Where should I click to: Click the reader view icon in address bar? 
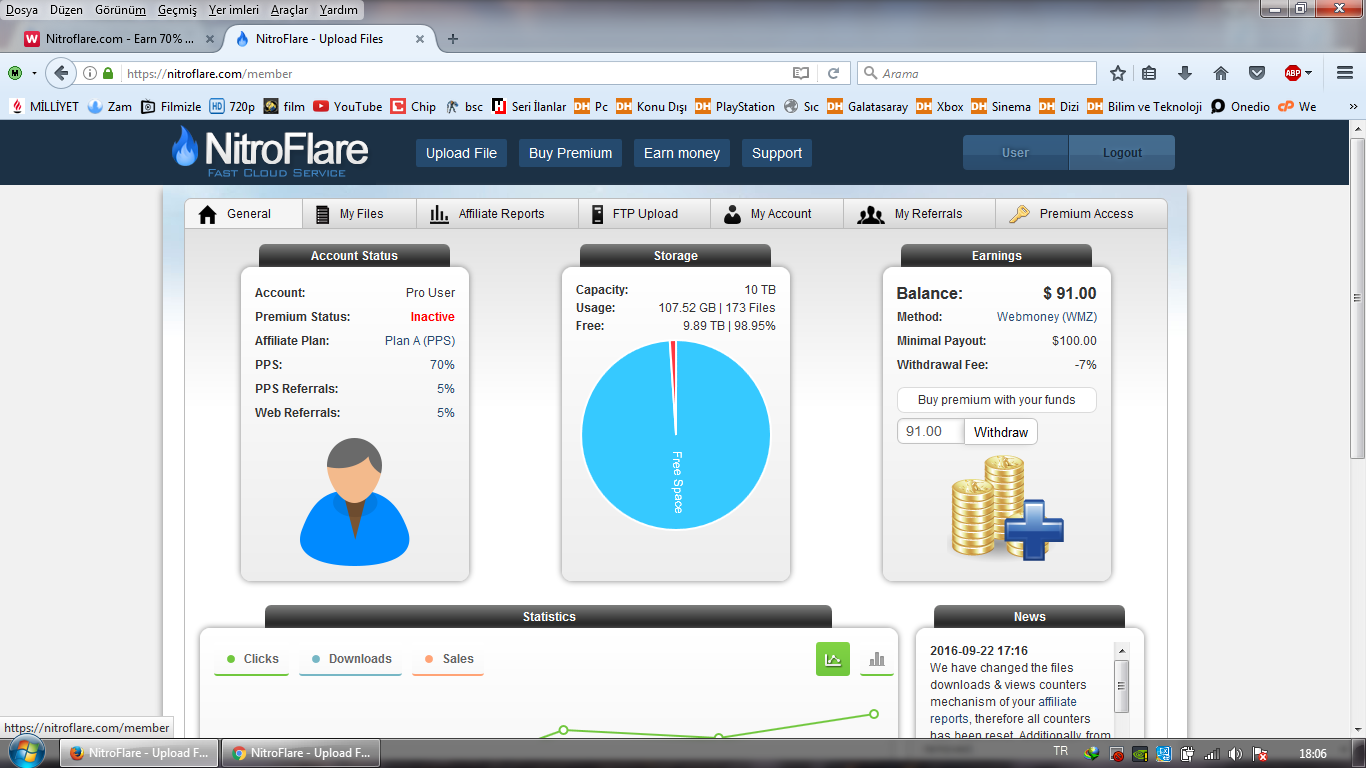pyautogui.click(x=801, y=73)
